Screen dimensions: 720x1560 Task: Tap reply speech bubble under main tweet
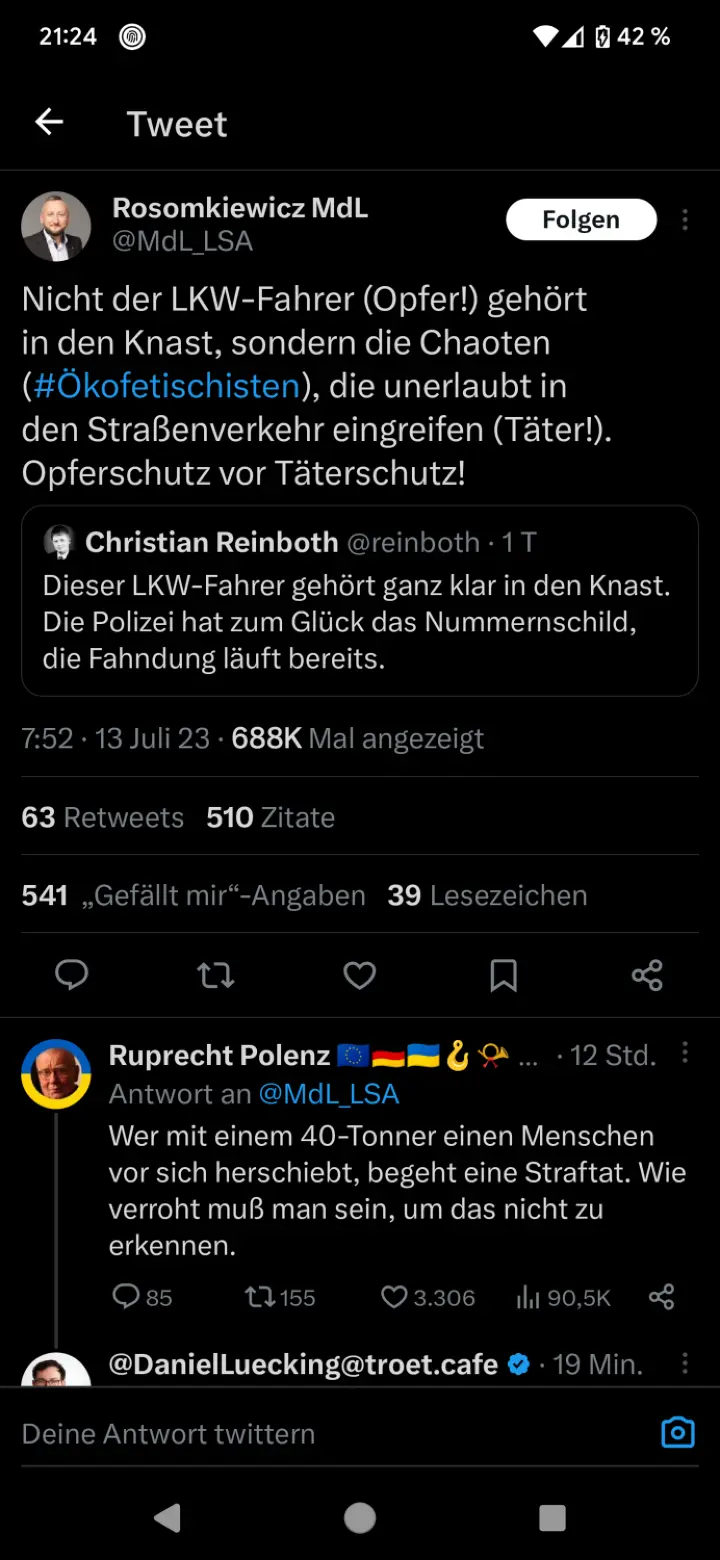71,975
